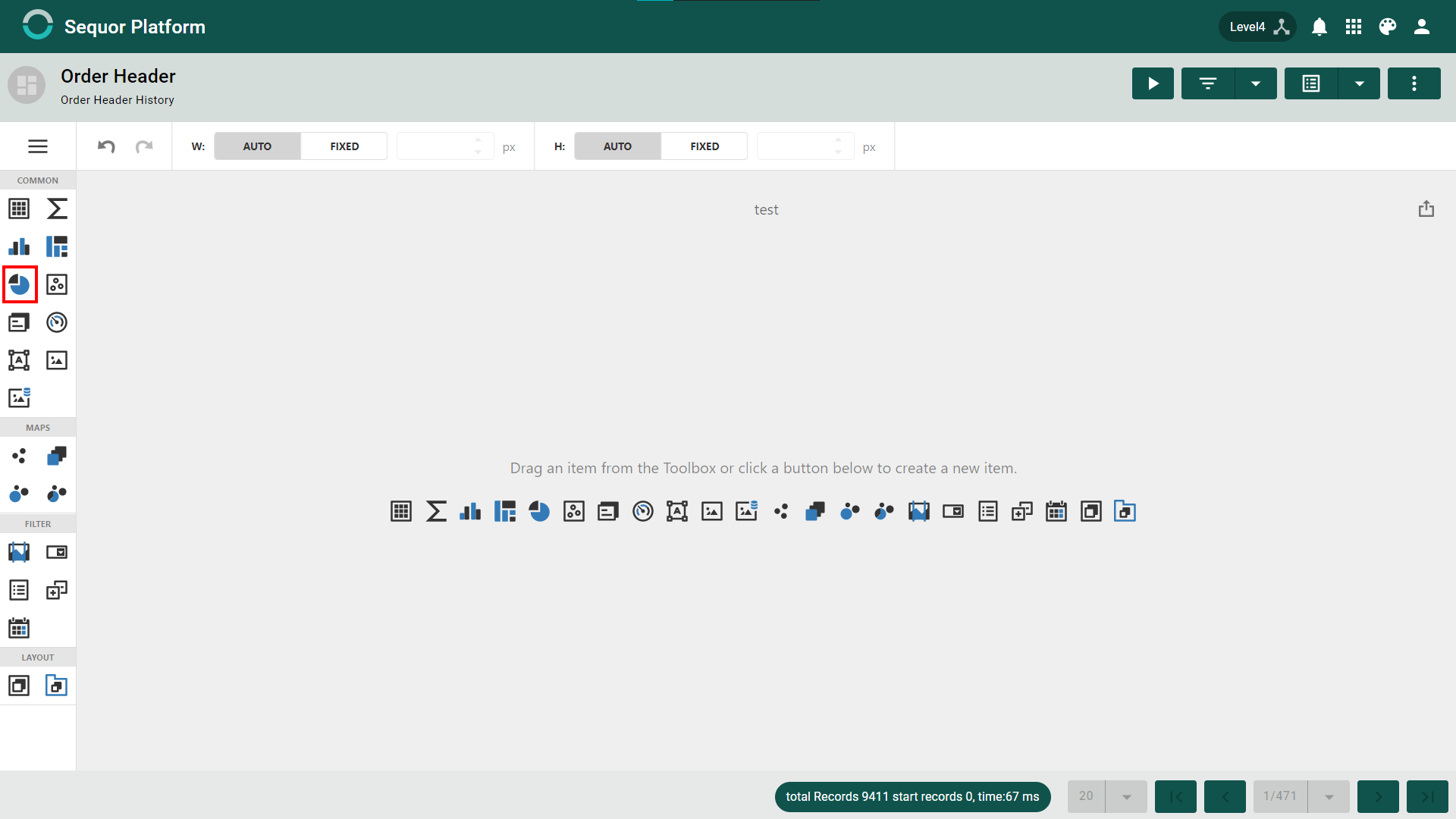Select the Date Filter item in the sidebar toolbox
1456x819 pixels.
point(19,628)
